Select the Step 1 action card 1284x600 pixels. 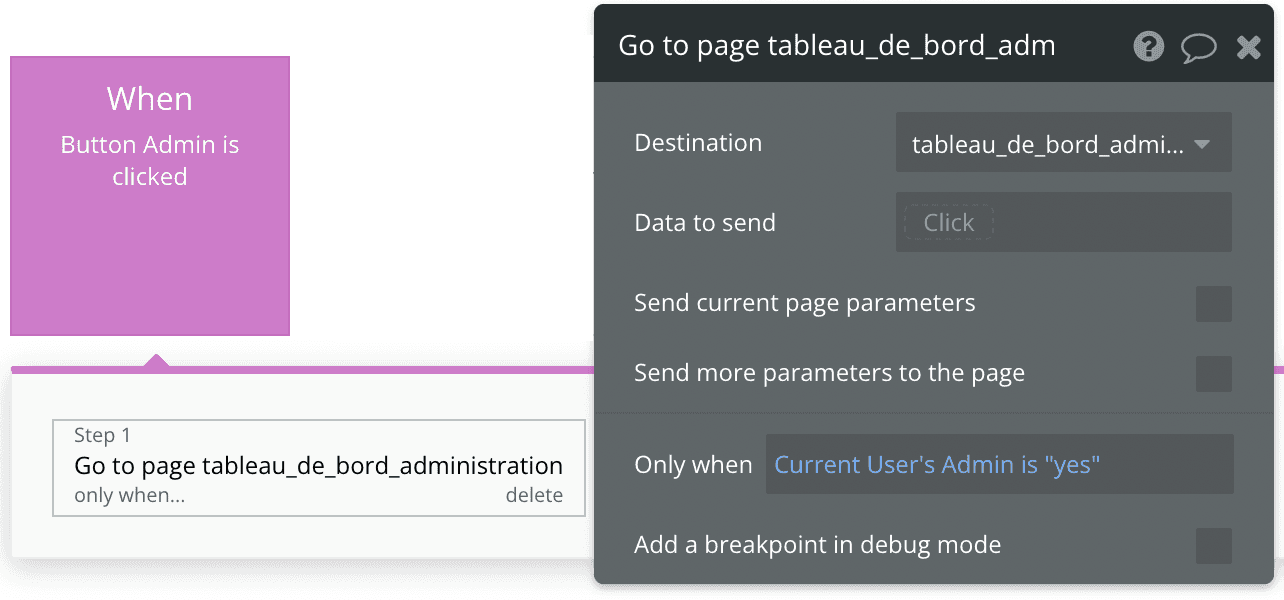coord(318,467)
